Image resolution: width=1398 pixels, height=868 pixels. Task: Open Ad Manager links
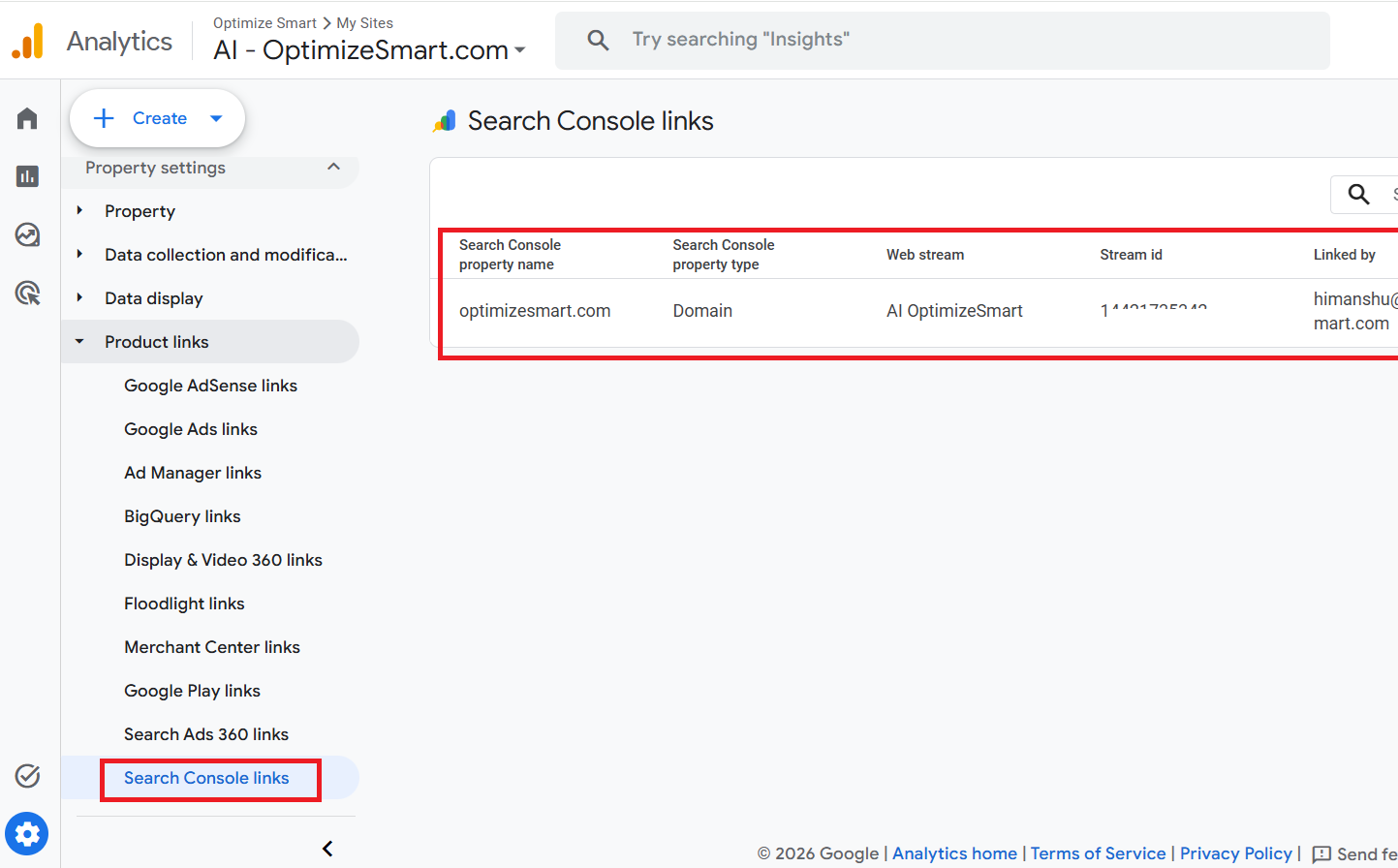tap(193, 473)
